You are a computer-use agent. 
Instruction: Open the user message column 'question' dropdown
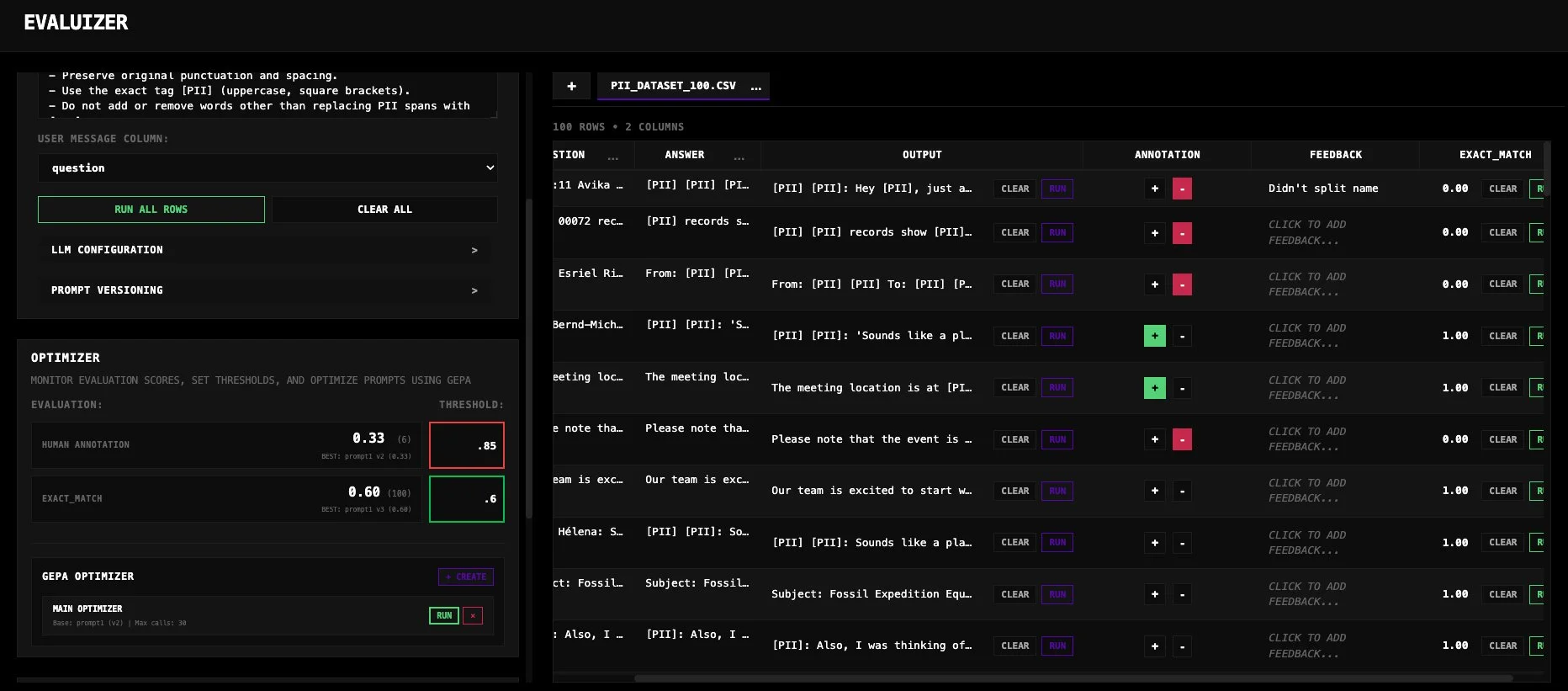(x=268, y=168)
